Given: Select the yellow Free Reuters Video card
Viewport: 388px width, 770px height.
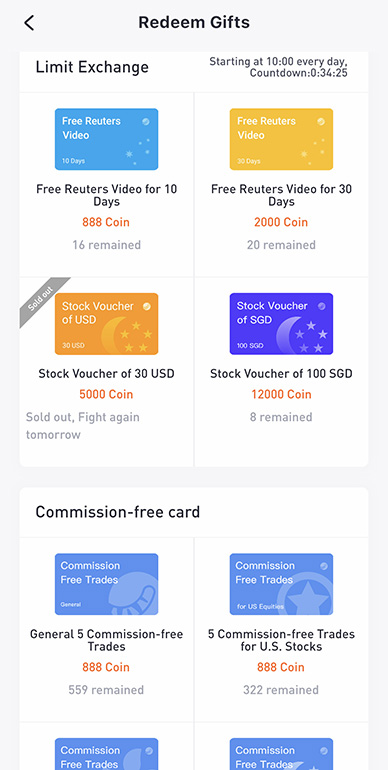Looking at the screenshot, I should (x=281, y=139).
